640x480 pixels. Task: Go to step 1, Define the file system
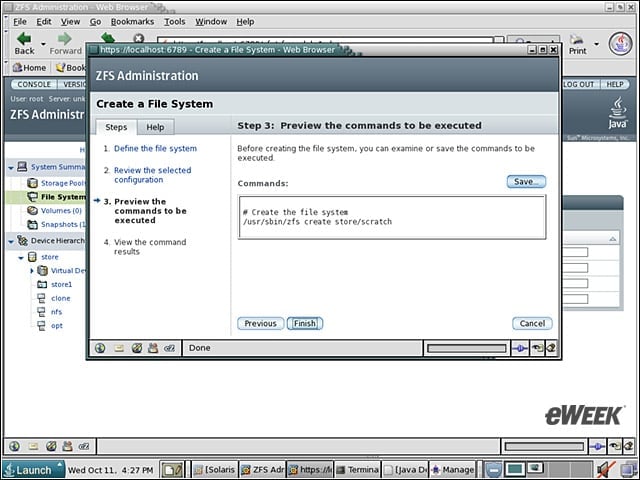155,149
